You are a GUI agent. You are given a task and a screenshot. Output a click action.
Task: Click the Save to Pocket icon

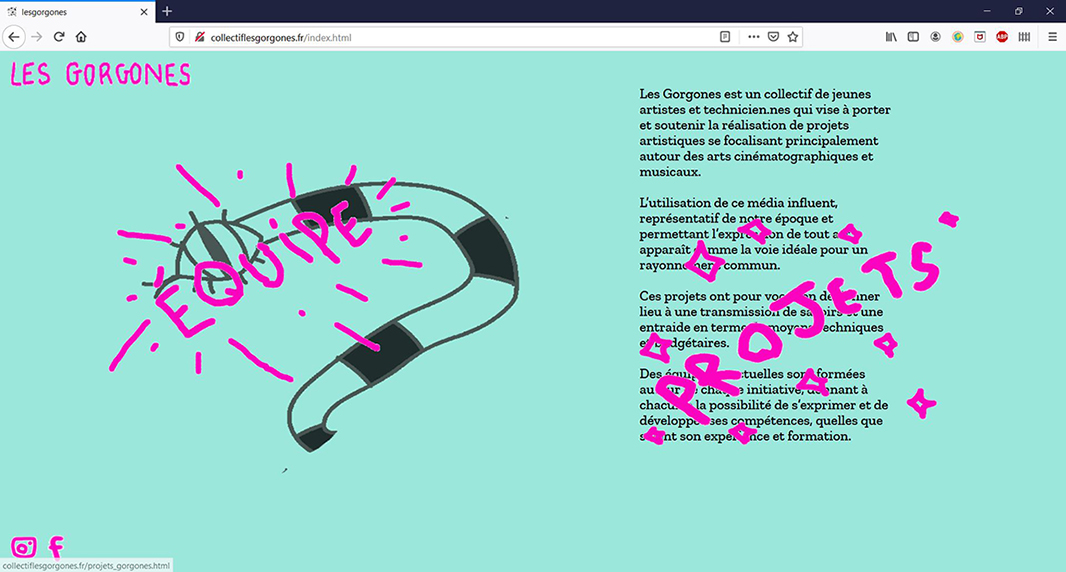coord(773,37)
